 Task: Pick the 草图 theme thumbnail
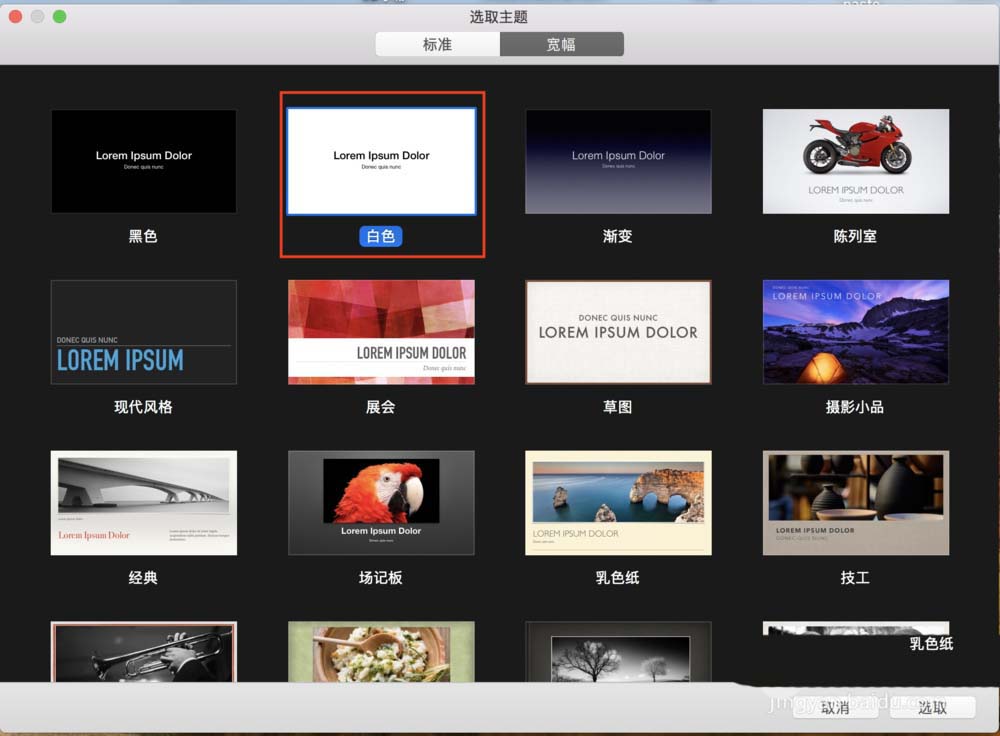click(618, 332)
